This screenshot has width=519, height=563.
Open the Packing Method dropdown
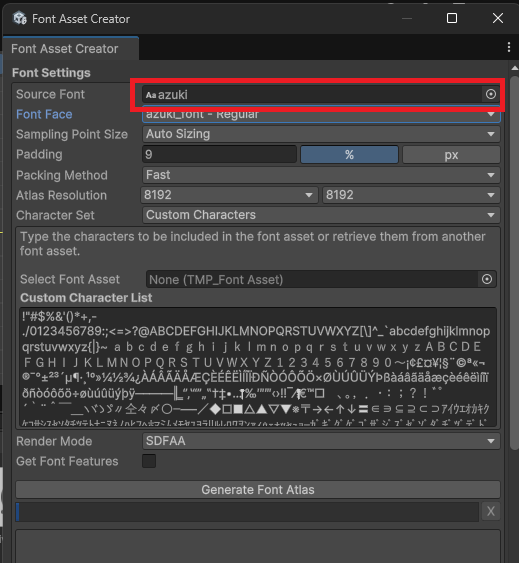pyautogui.click(x=321, y=175)
